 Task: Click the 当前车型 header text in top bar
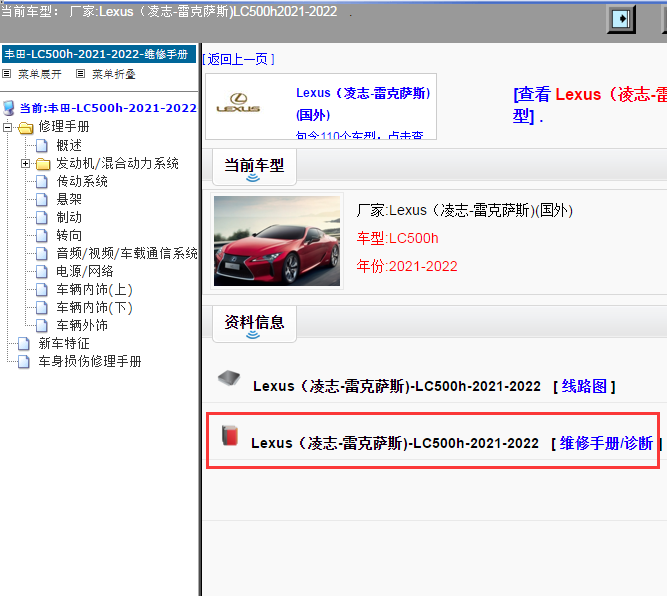click(169, 11)
